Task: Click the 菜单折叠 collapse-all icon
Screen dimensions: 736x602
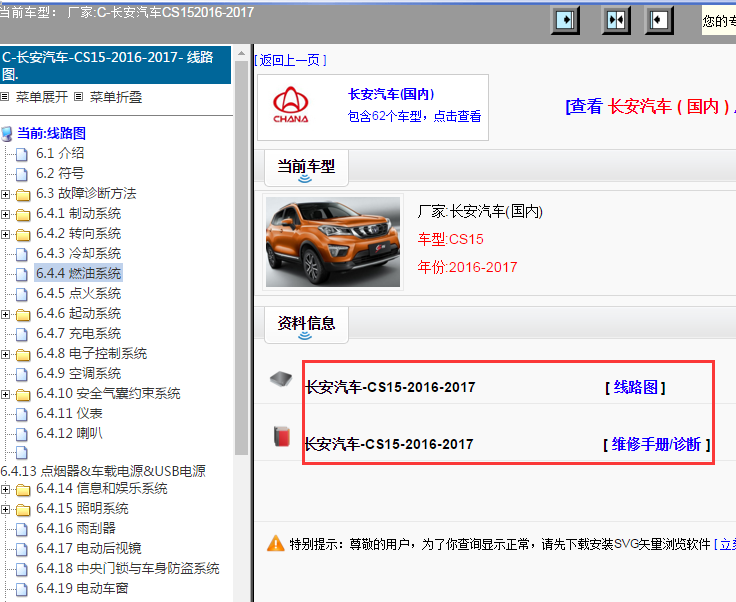Action: click(x=79, y=97)
